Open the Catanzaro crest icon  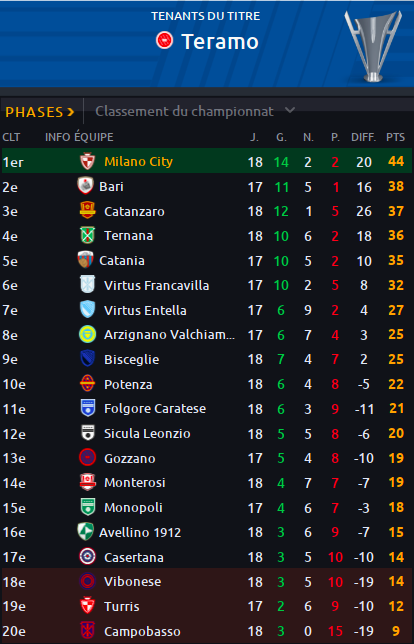[87, 211]
